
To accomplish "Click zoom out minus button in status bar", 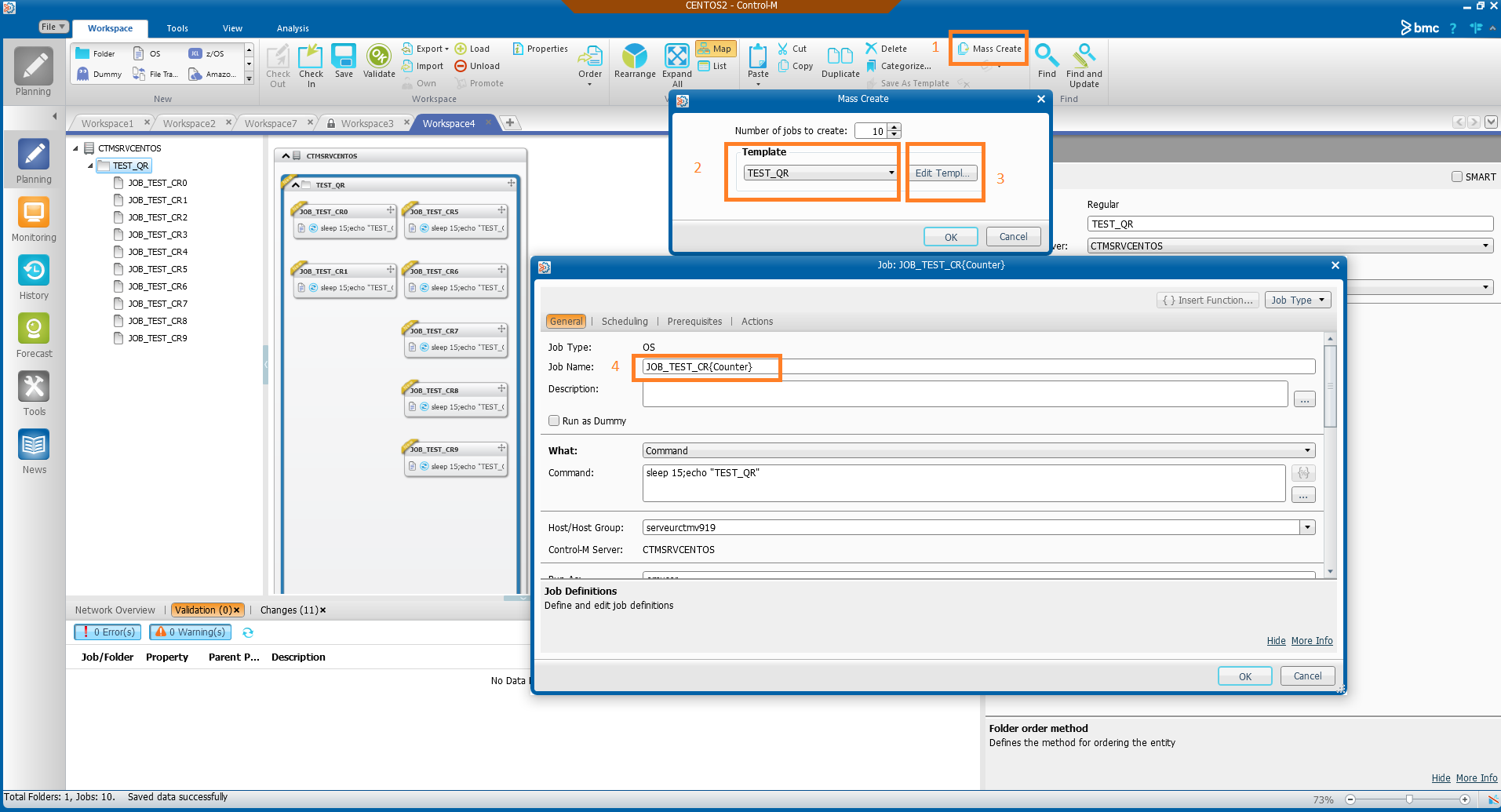I will point(1350,799).
